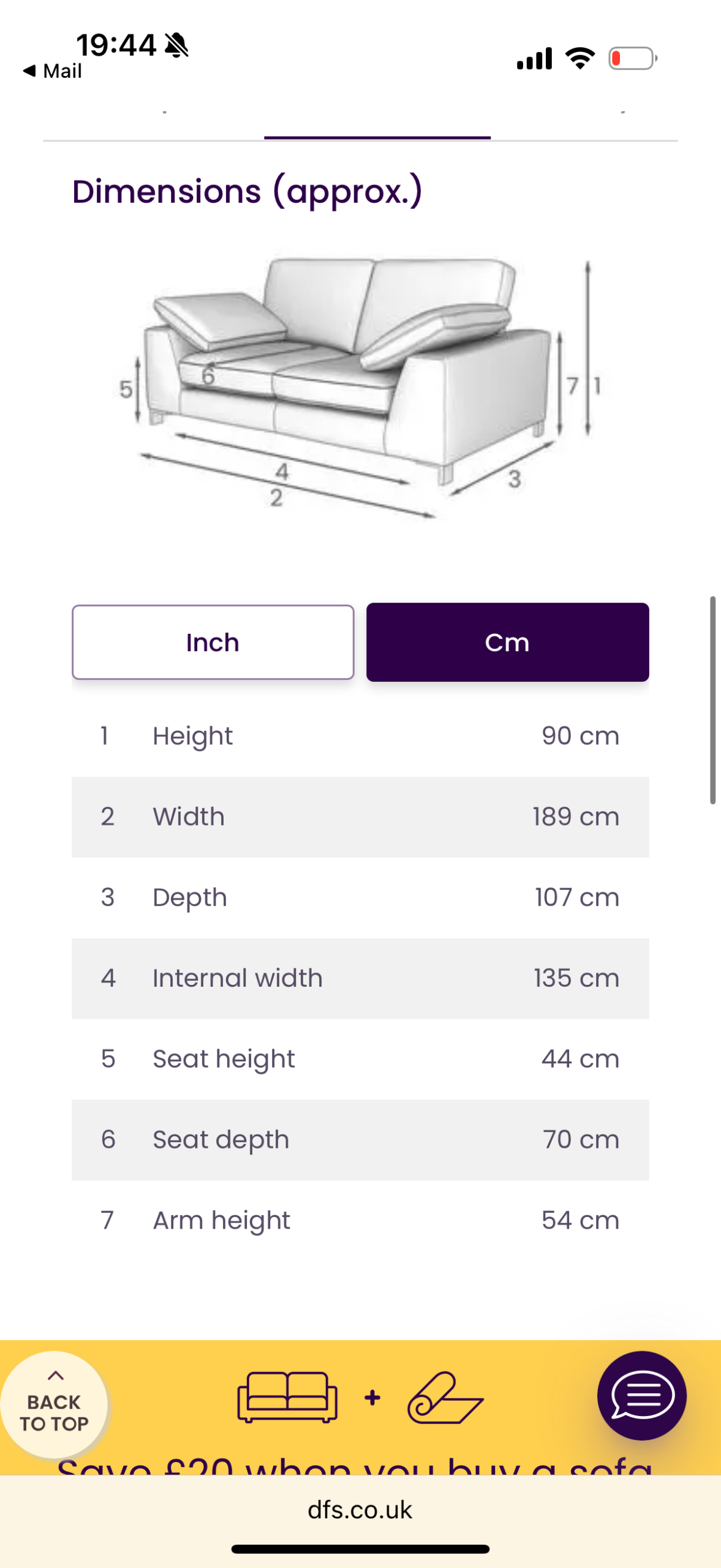721x1568 pixels.
Task: Select the Internal width 135 cm row
Action: [x=360, y=978]
